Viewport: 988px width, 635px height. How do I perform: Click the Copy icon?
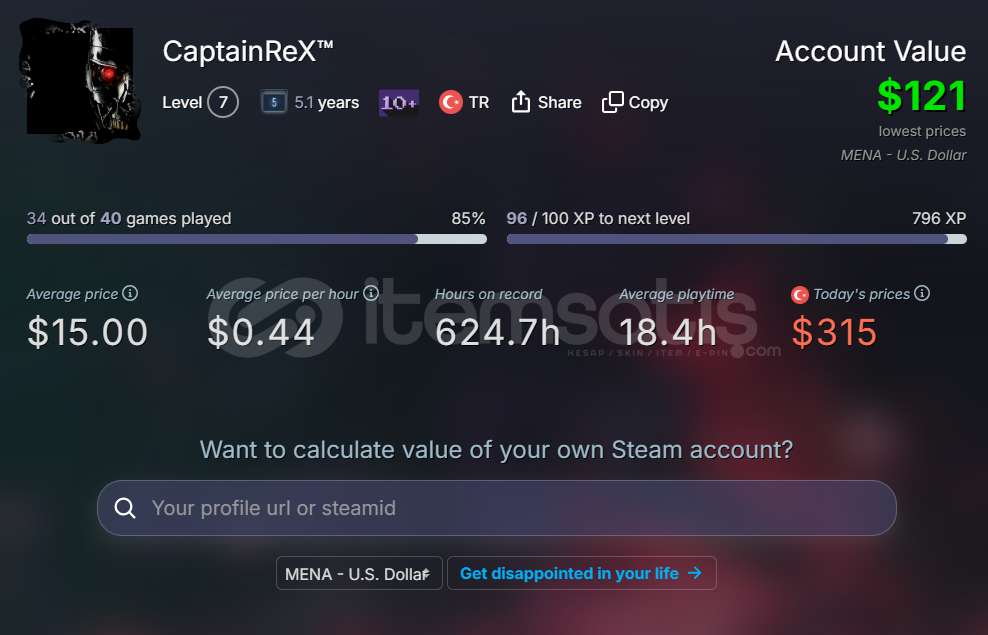[613, 102]
